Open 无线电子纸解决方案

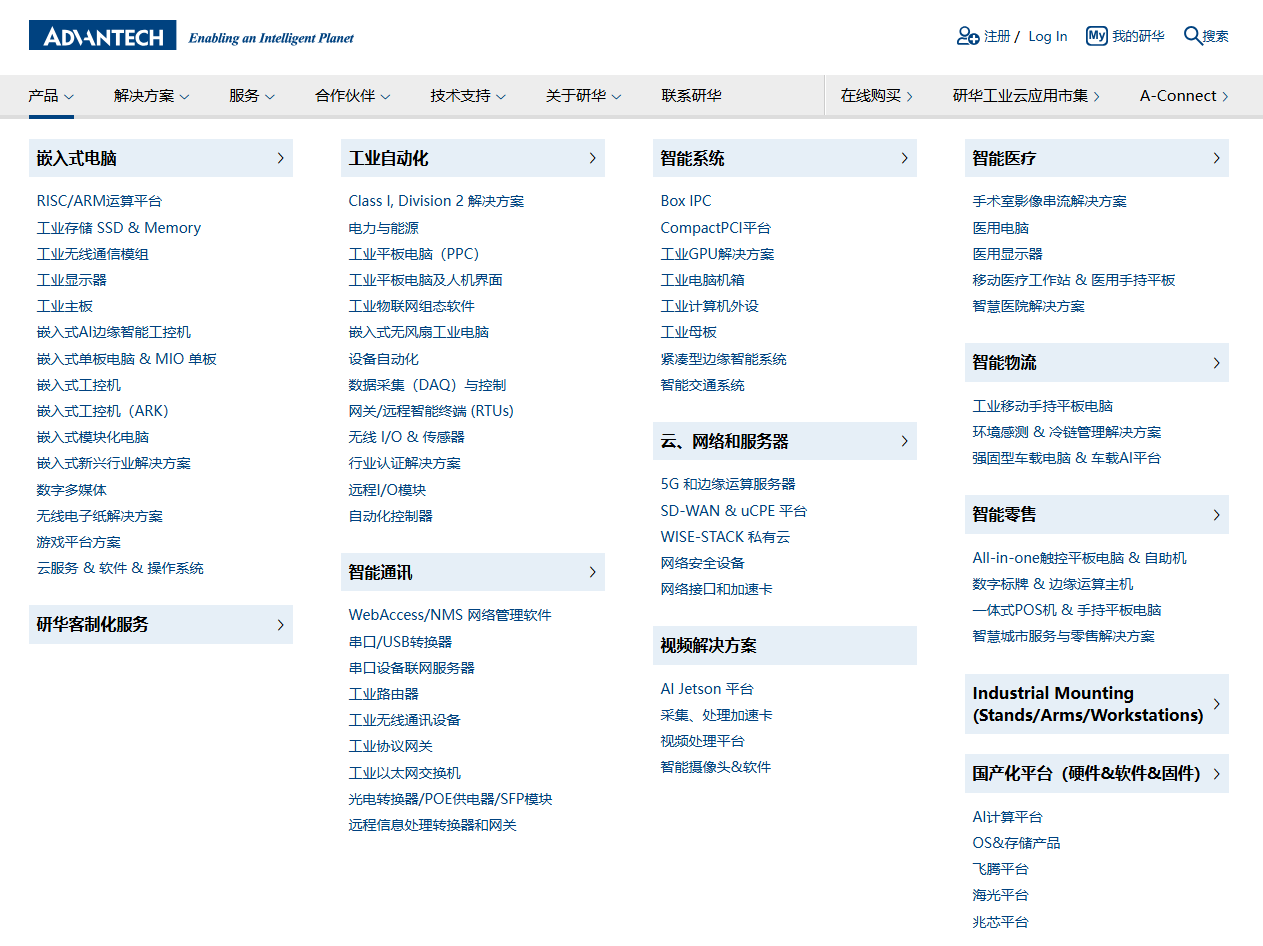click(x=100, y=516)
